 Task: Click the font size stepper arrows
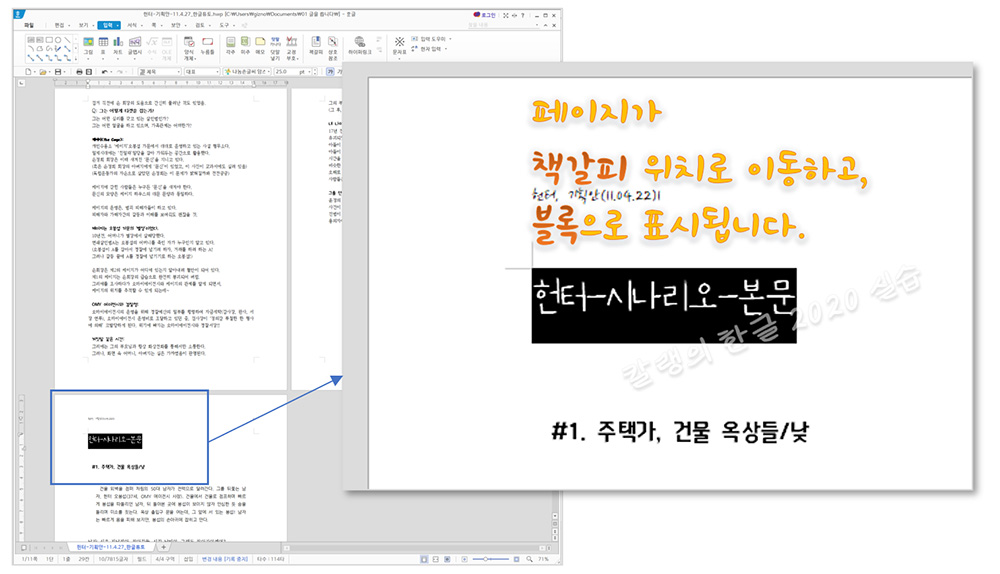315,72
